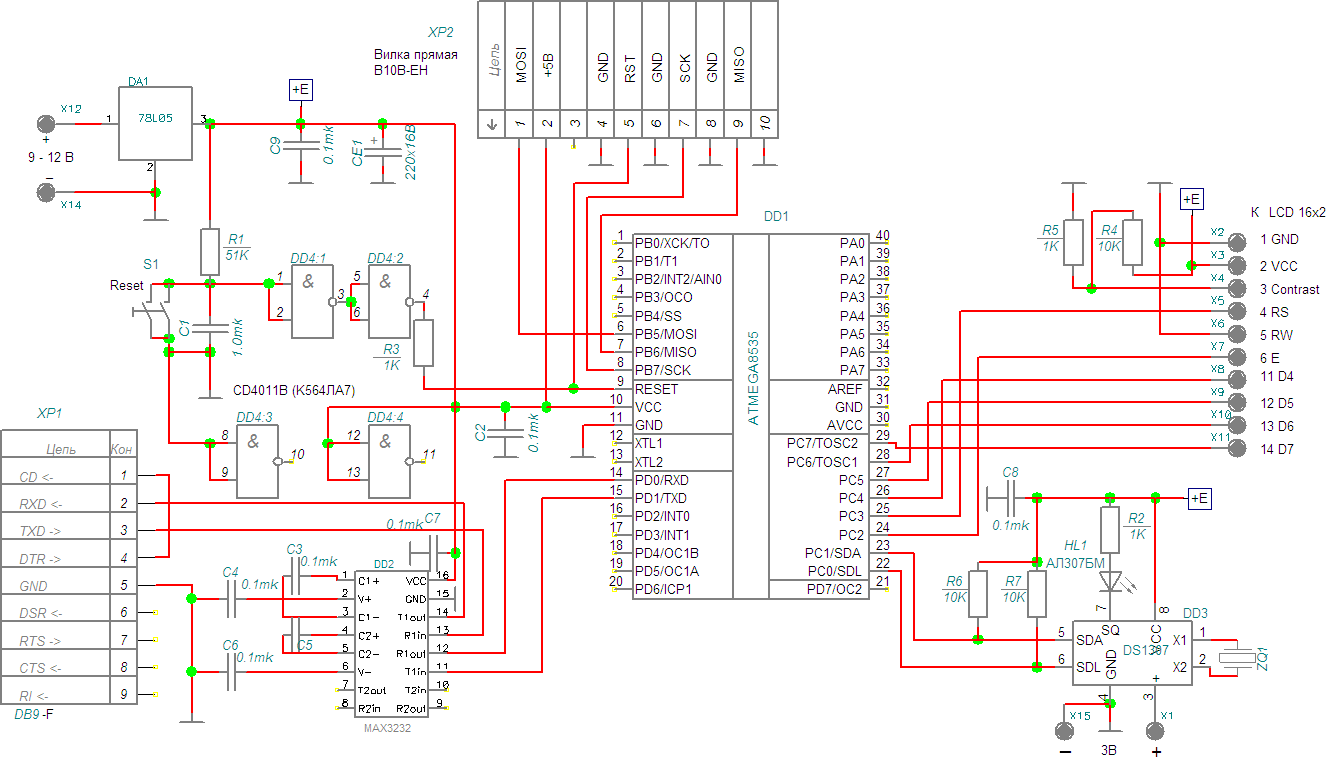Image resolution: width=1333 pixels, height=765 pixels.
Task: Select capacitor C2 near VCC pin
Action: (506, 433)
